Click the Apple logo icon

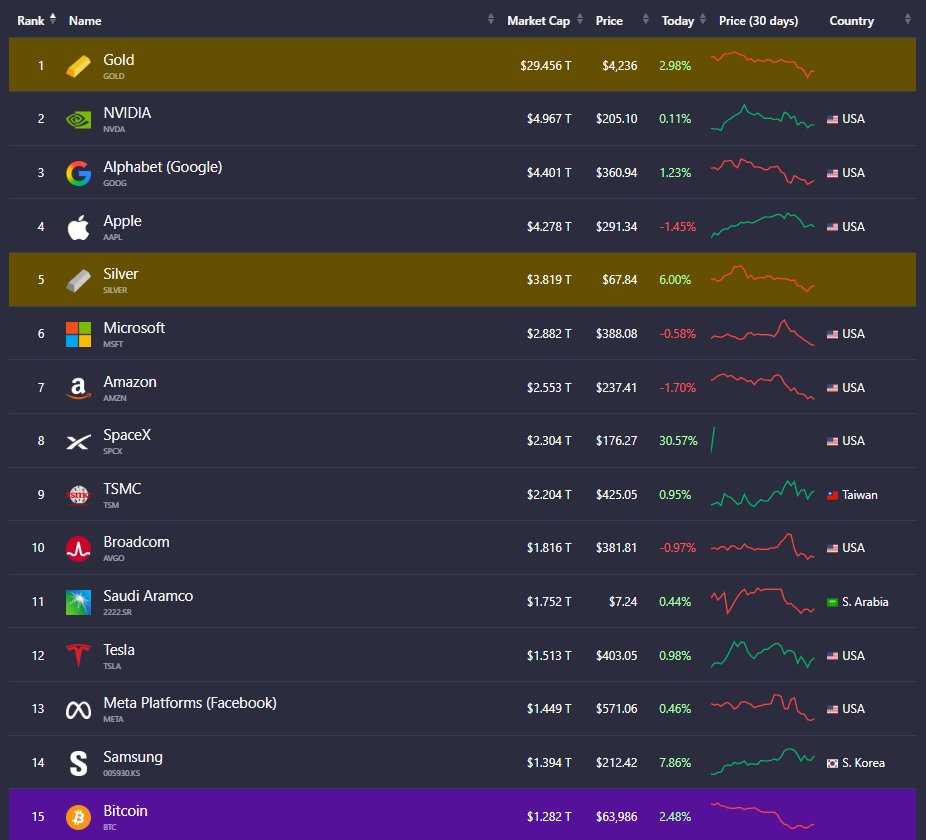78,227
